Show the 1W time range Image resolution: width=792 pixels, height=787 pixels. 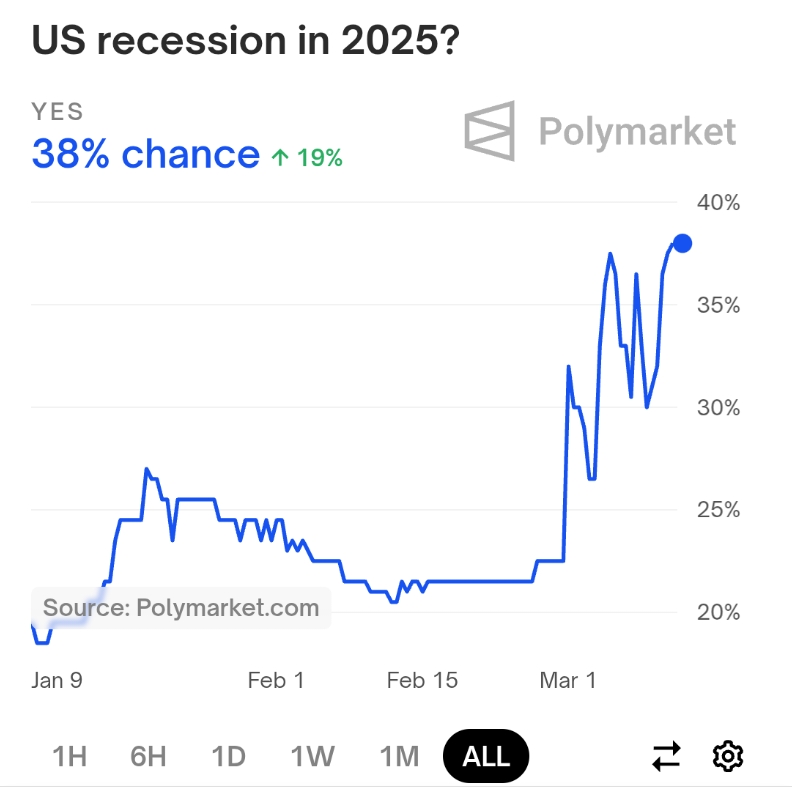[312, 756]
